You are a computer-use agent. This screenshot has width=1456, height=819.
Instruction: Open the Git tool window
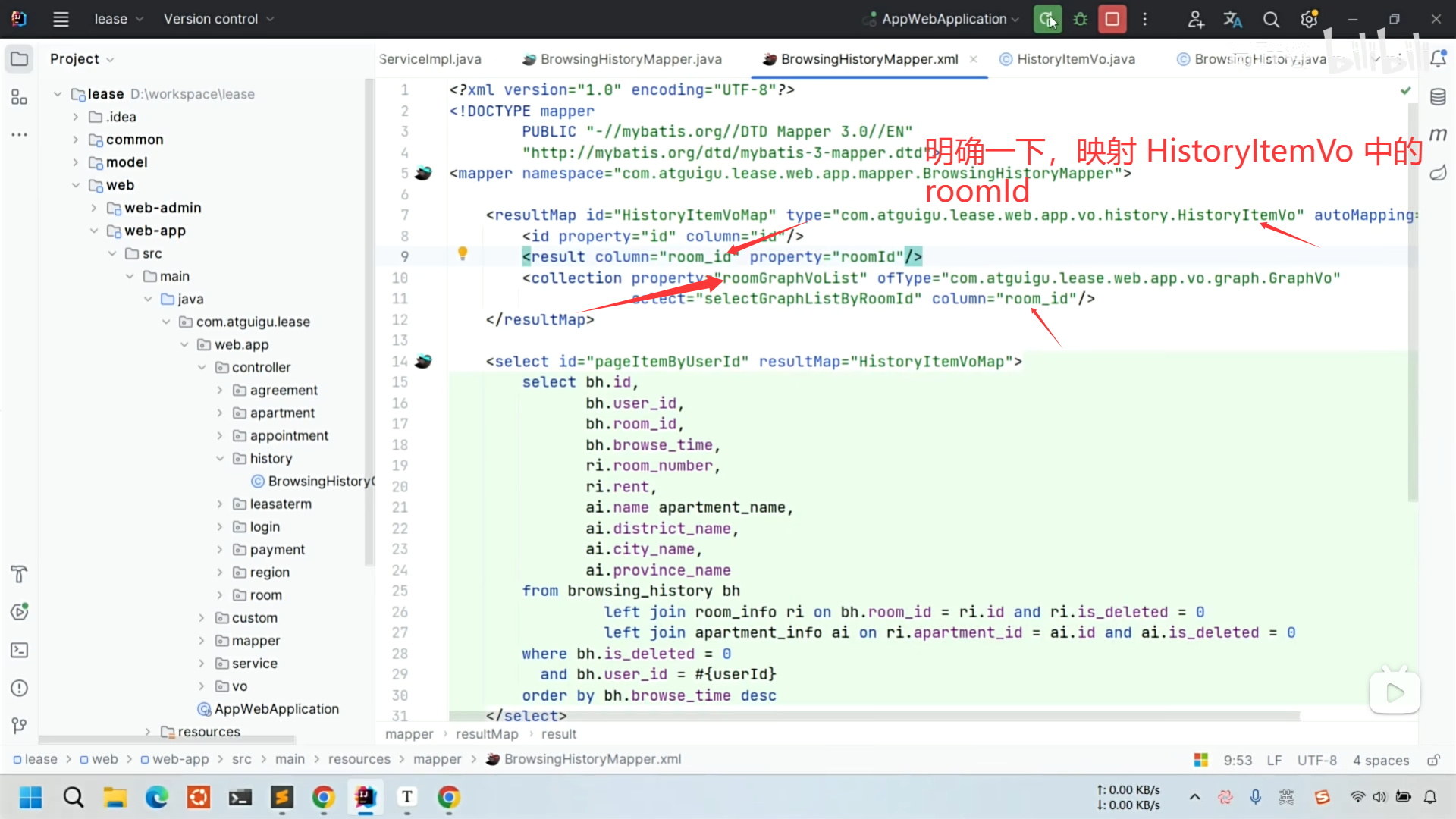click(20, 726)
